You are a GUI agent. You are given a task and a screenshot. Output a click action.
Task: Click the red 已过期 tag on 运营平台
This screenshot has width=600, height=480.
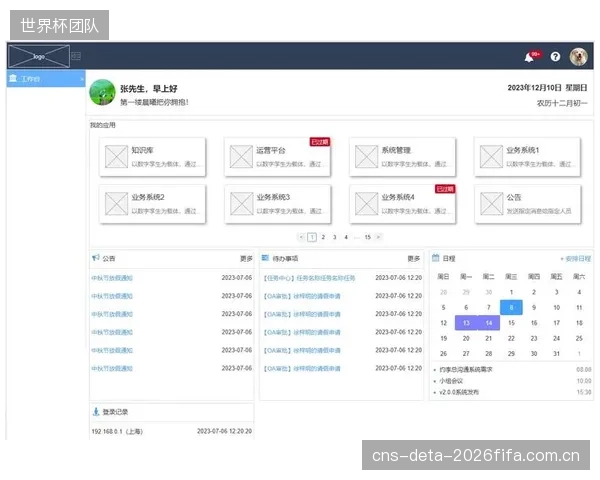pos(320,142)
